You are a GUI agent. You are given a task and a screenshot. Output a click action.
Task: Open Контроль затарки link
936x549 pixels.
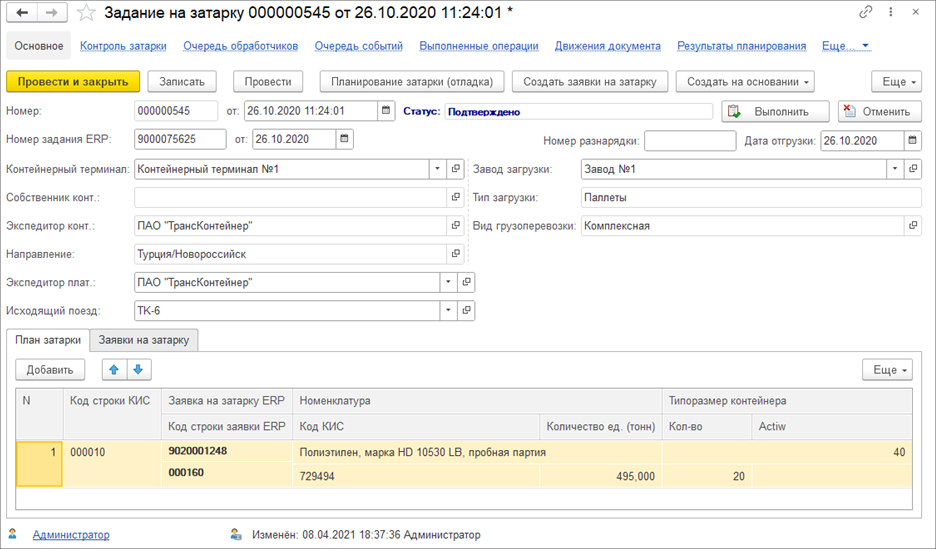pyautogui.click(x=123, y=46)
